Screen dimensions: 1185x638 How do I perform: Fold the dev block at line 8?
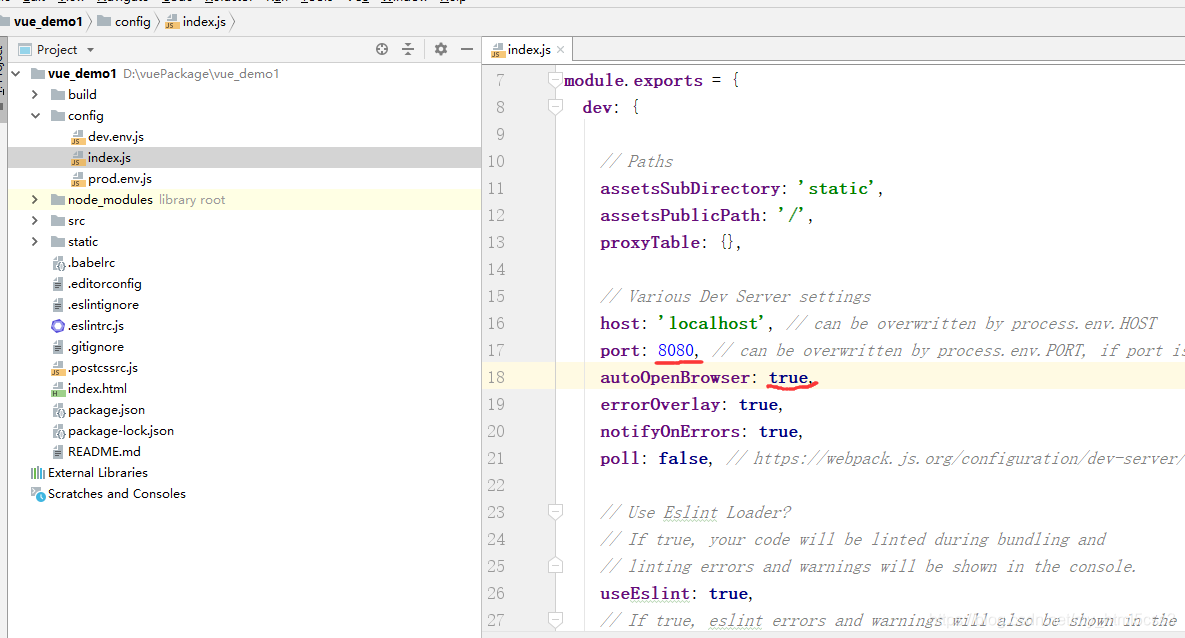click(x=555, y=107)
